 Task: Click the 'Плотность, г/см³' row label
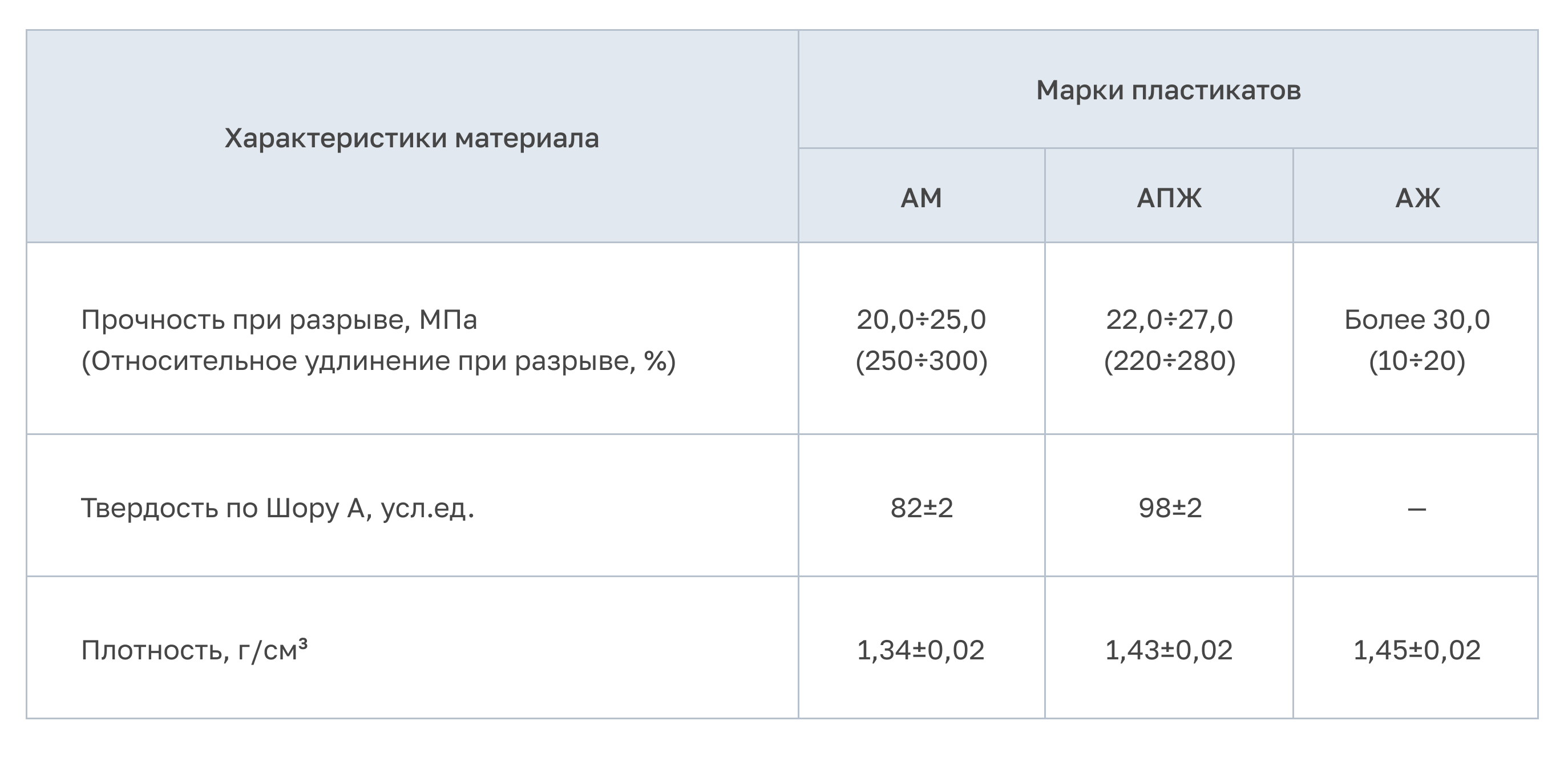coord(194,649)
